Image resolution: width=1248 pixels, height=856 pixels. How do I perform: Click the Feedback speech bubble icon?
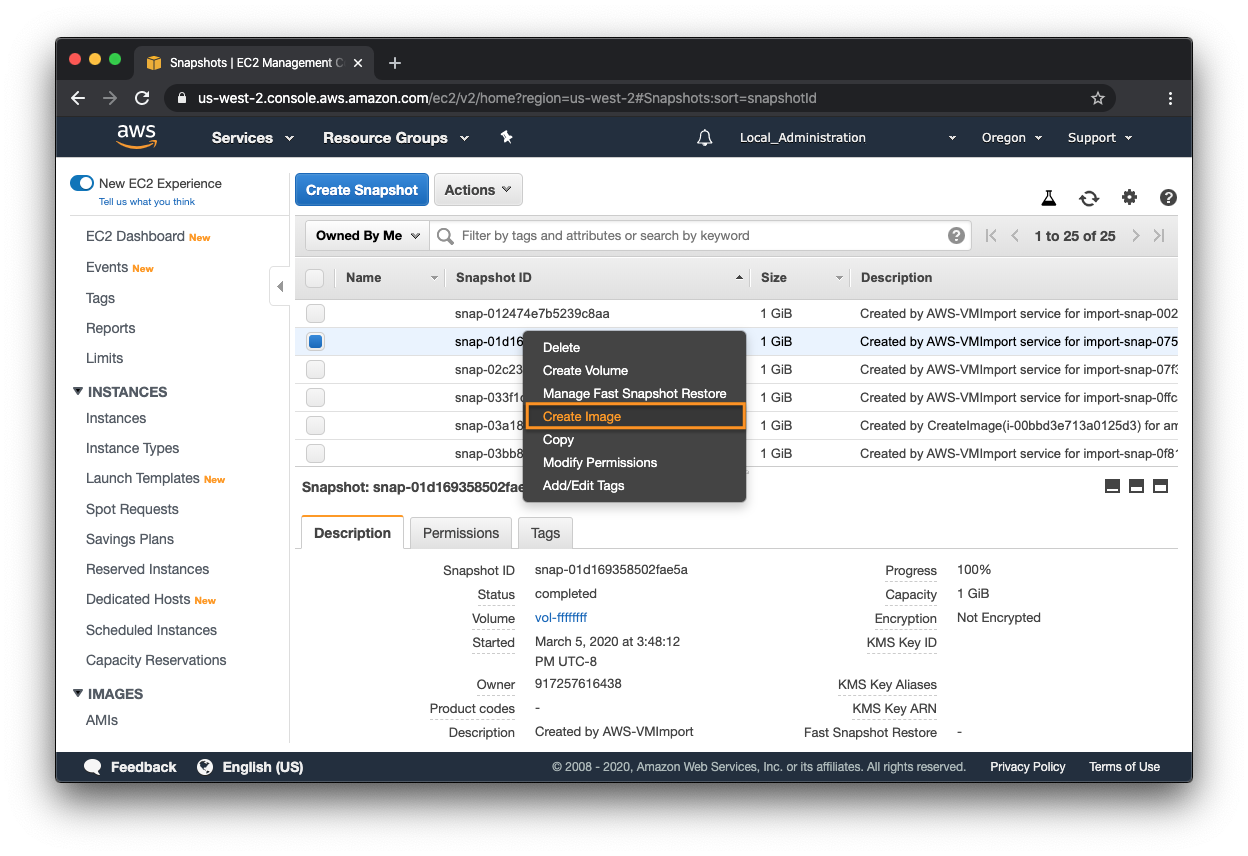point(93,767)
